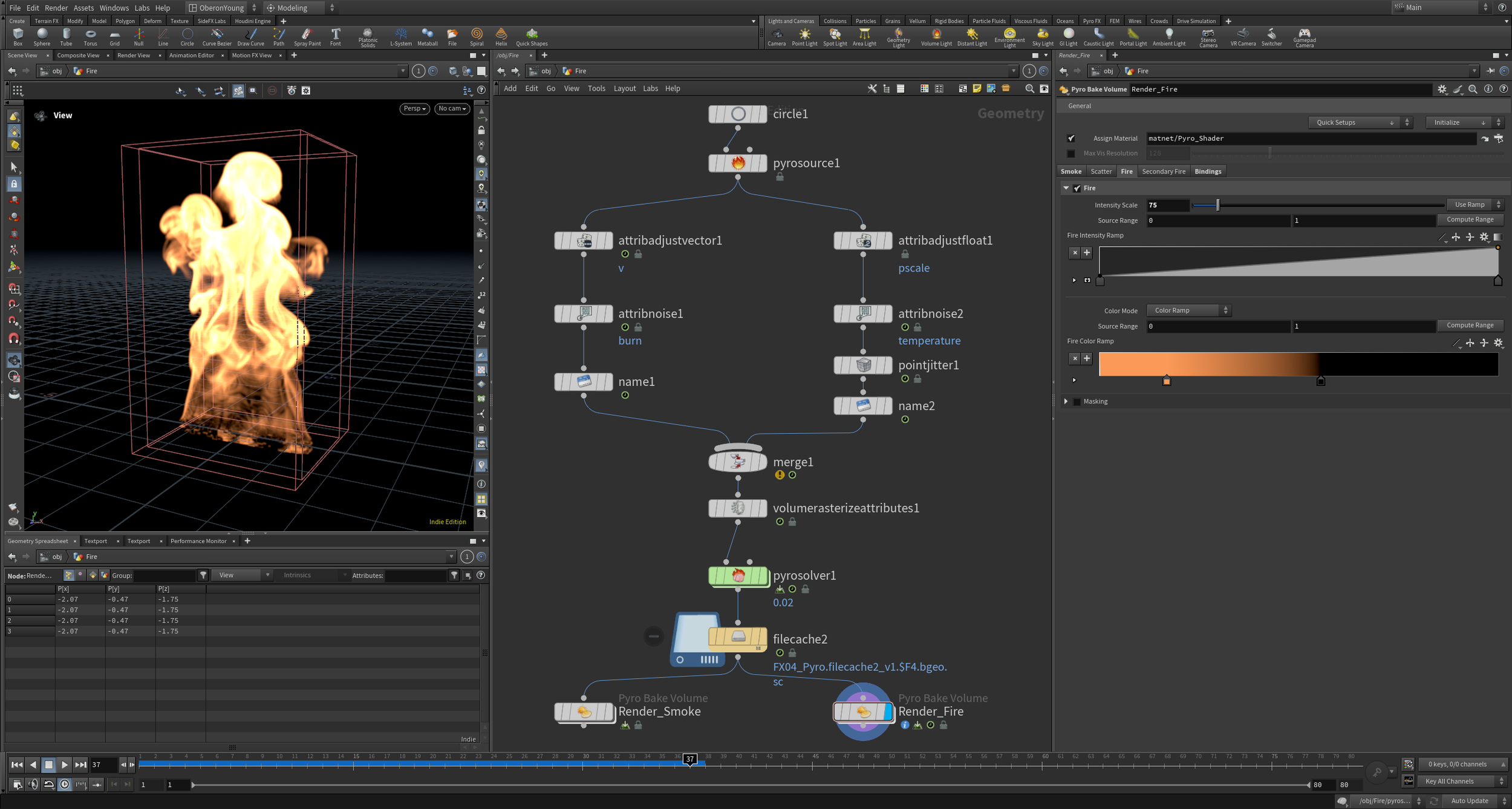Switch to the Scatter tab
The image size is (1512, 809).
1101,171
